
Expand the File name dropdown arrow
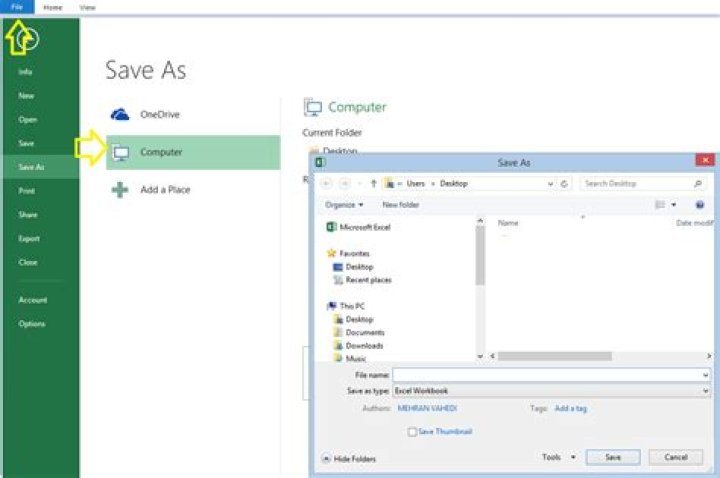pos(705,375)
